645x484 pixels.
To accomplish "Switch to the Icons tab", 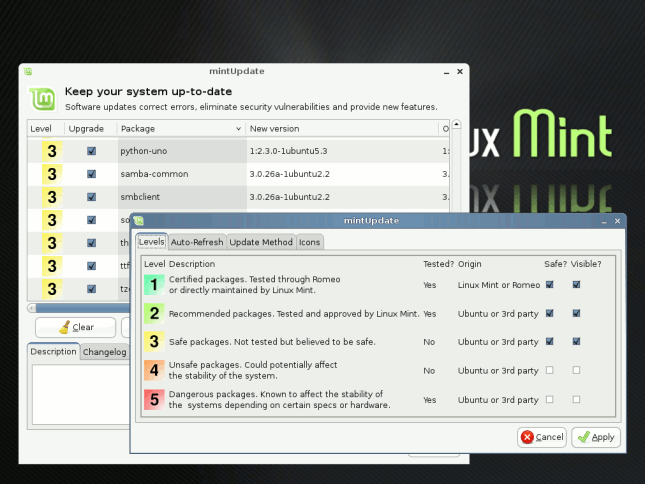I will click(309, 242).
